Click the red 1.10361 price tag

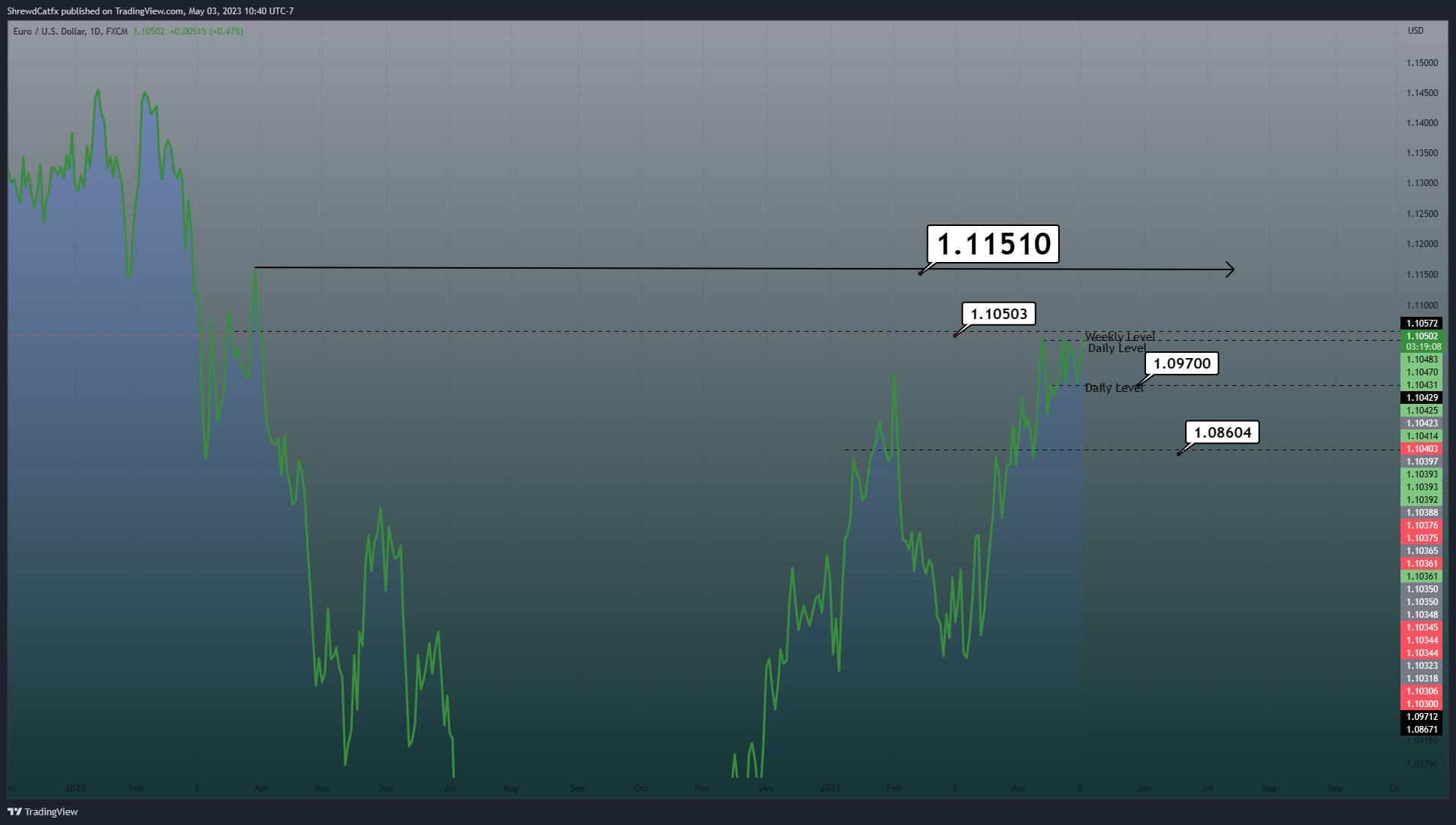point(1421,564)
